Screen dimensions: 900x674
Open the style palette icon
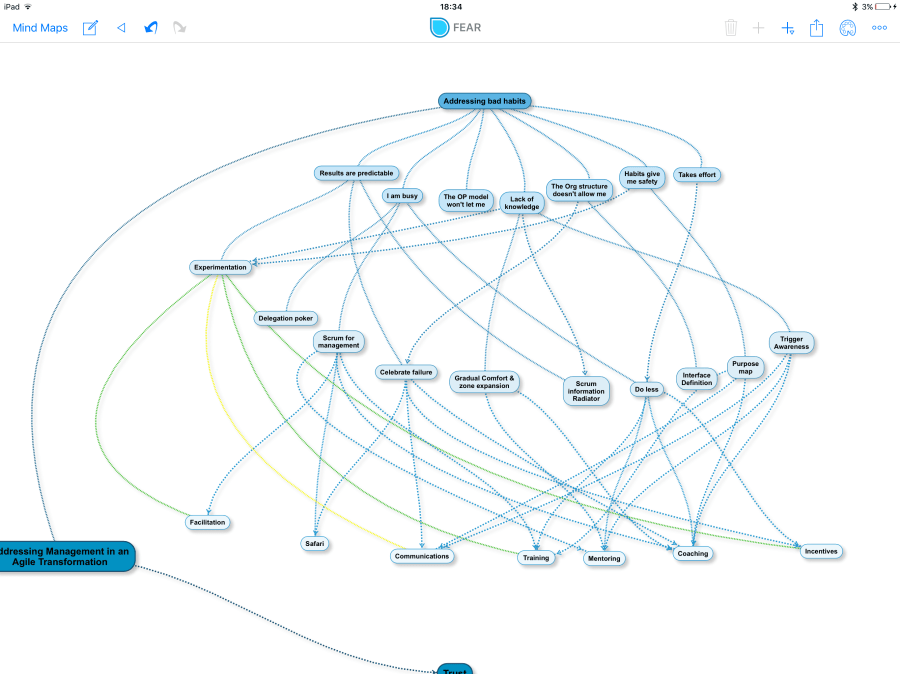click(x=847, y=28)
